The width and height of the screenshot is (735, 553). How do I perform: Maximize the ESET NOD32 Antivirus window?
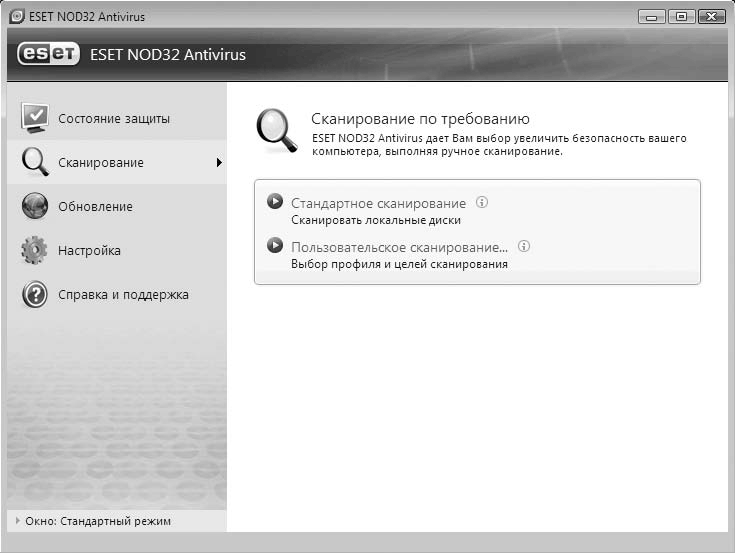pyautogui.click(x=684, y=17)
